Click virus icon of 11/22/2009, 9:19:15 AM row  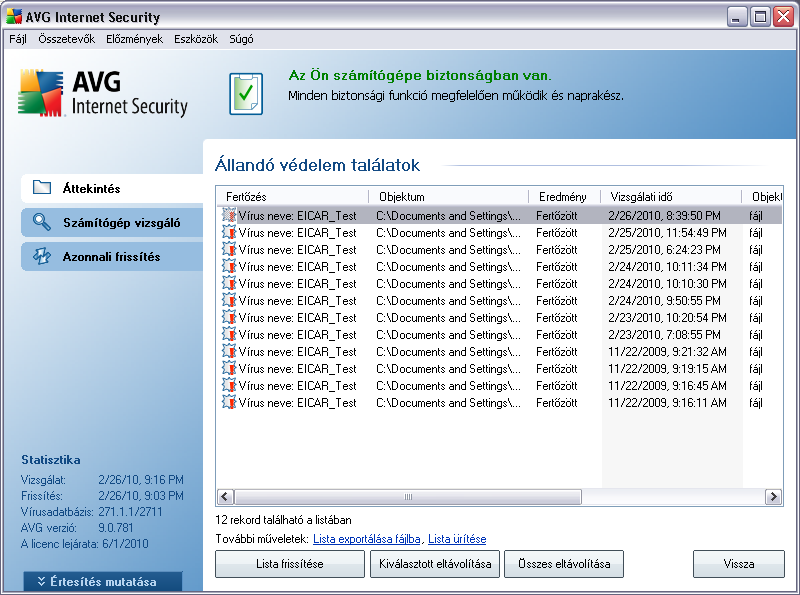click(229, 368)
